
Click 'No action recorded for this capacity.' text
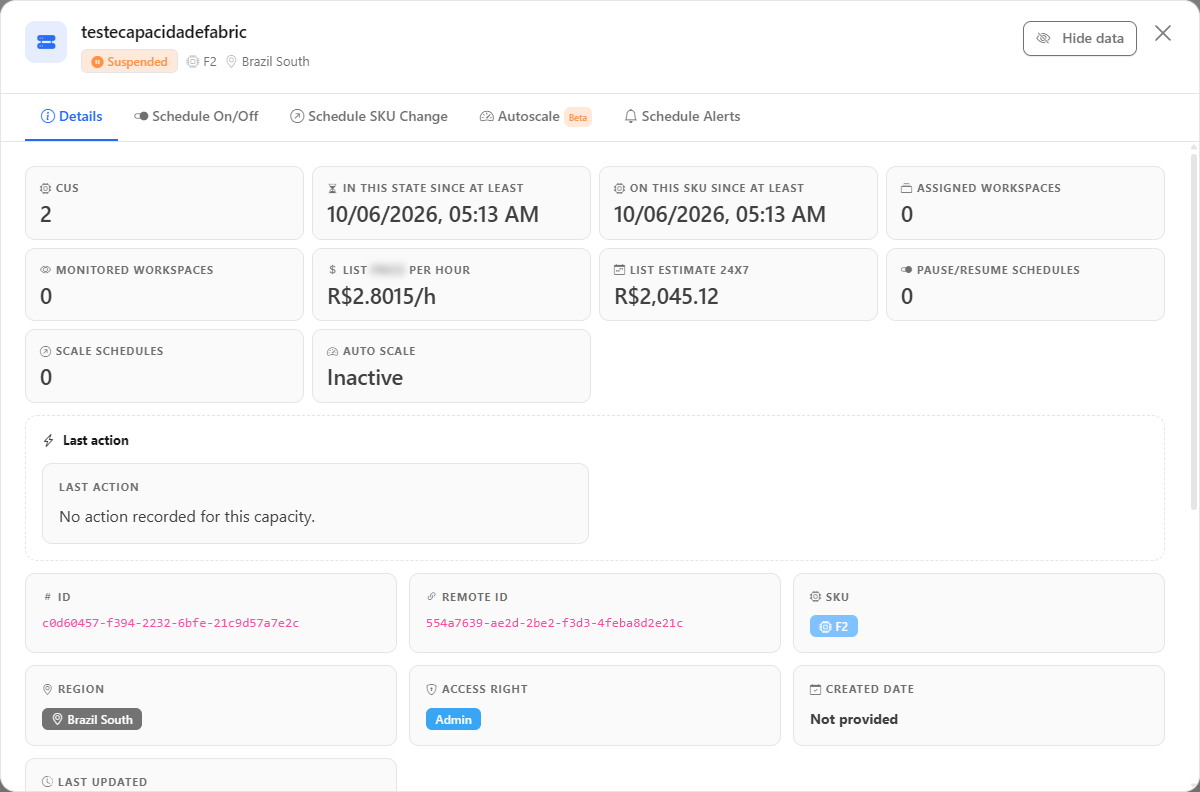pyautogui.click(x=187, y=517)
